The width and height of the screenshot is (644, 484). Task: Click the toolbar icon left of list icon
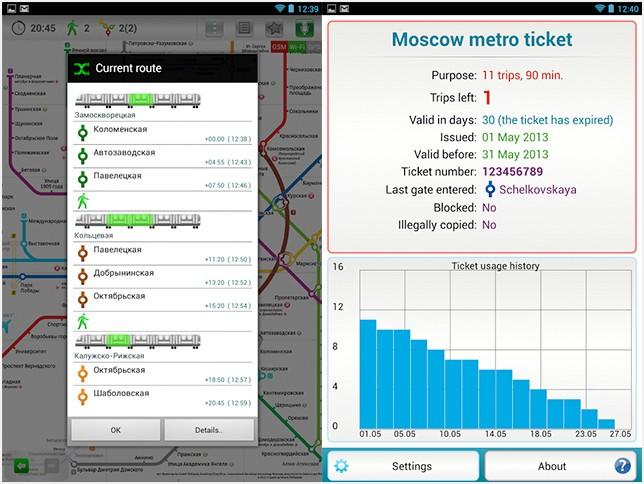tap(214, 28)
